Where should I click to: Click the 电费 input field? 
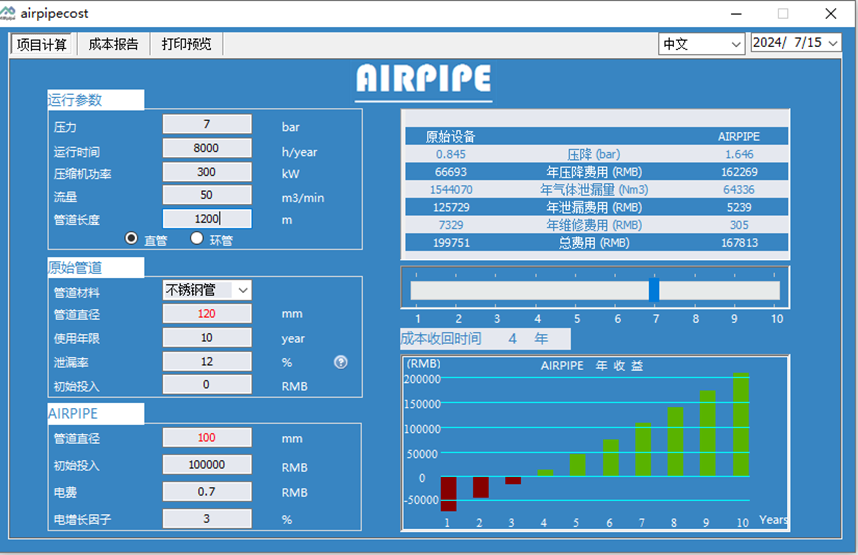point(207,492)
